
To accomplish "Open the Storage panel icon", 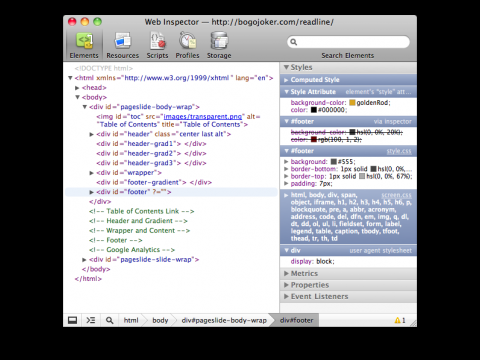I will tap(219, 41).
